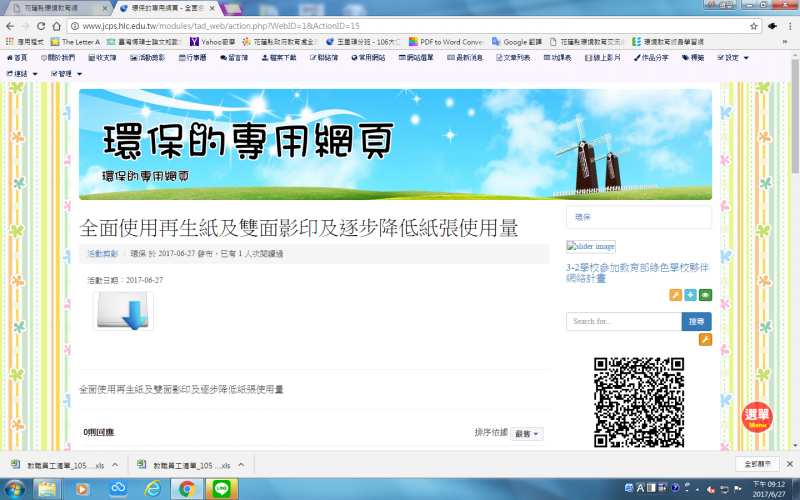Viewport: 800px width, 500px height.
Task: Open the Chrome menu three-dot icon
Action: click(x=790, y=26)
